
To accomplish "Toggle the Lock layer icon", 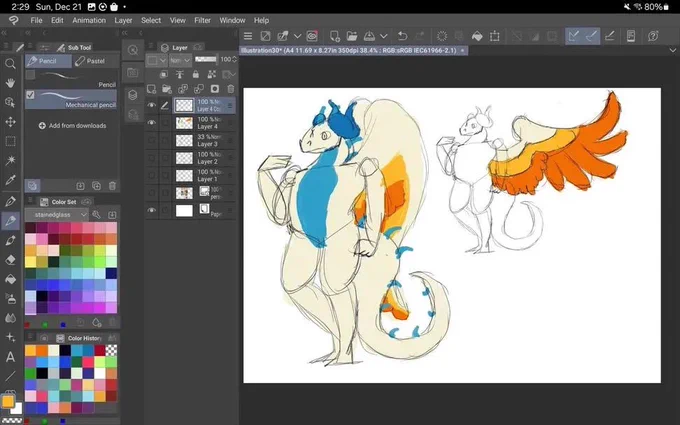I will tap(196, 75).
